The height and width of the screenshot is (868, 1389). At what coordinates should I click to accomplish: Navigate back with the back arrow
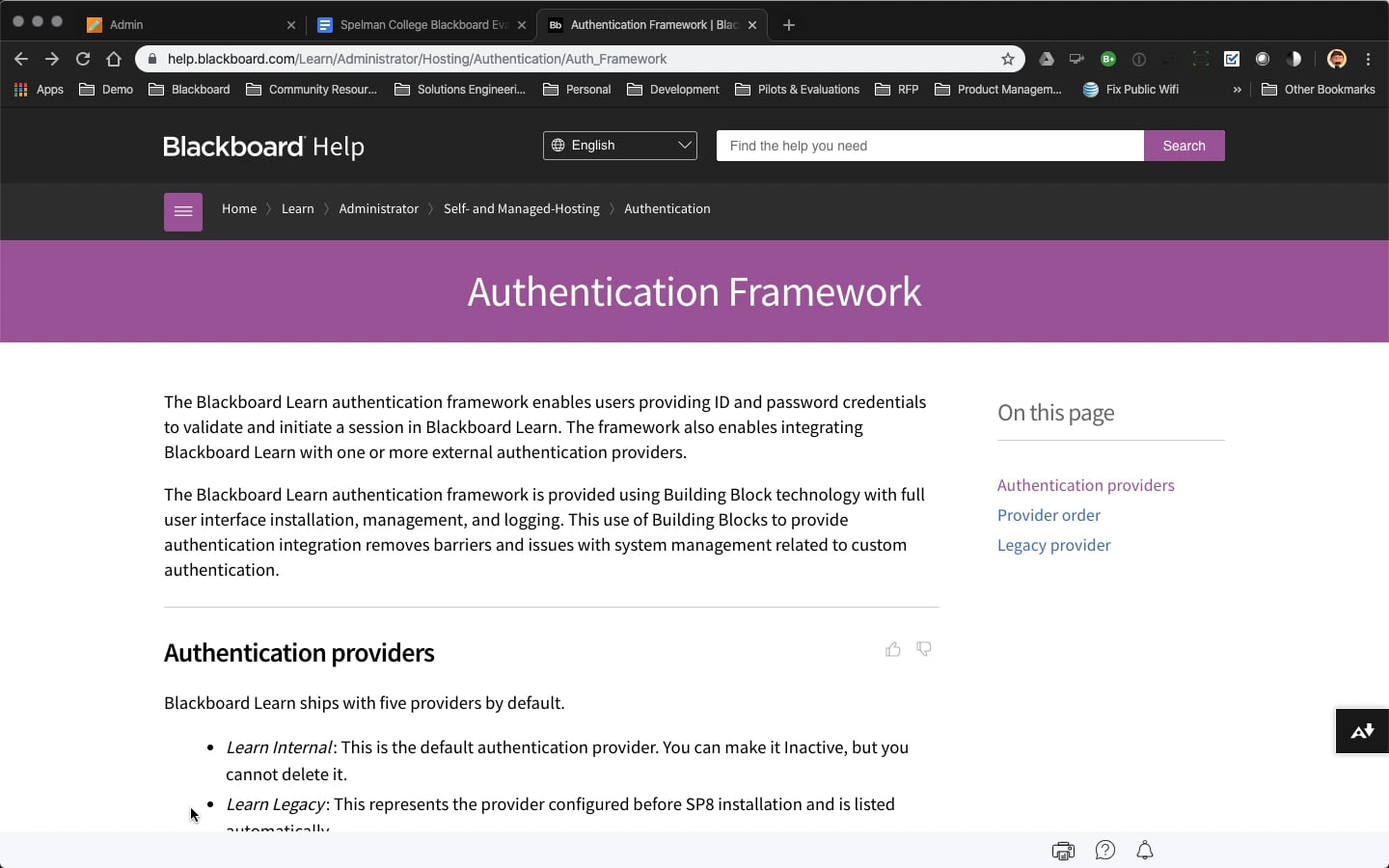click(x=21, y=59)
